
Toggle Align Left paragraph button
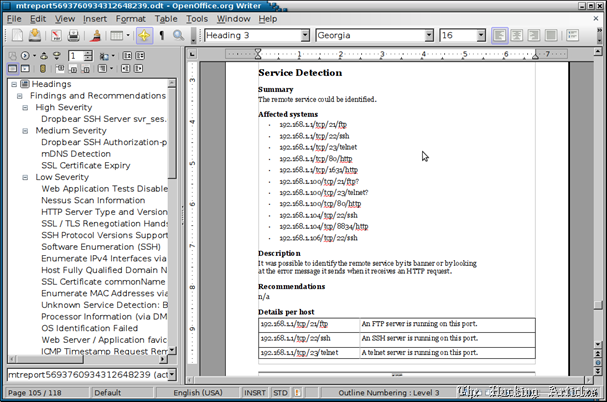pyautogui.click(x=499, y=35)
